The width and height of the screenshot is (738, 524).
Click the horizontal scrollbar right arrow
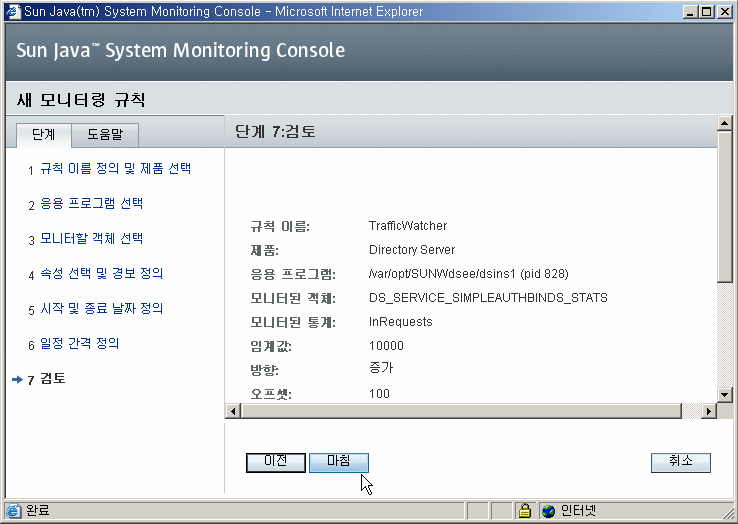tap(708, 411)
